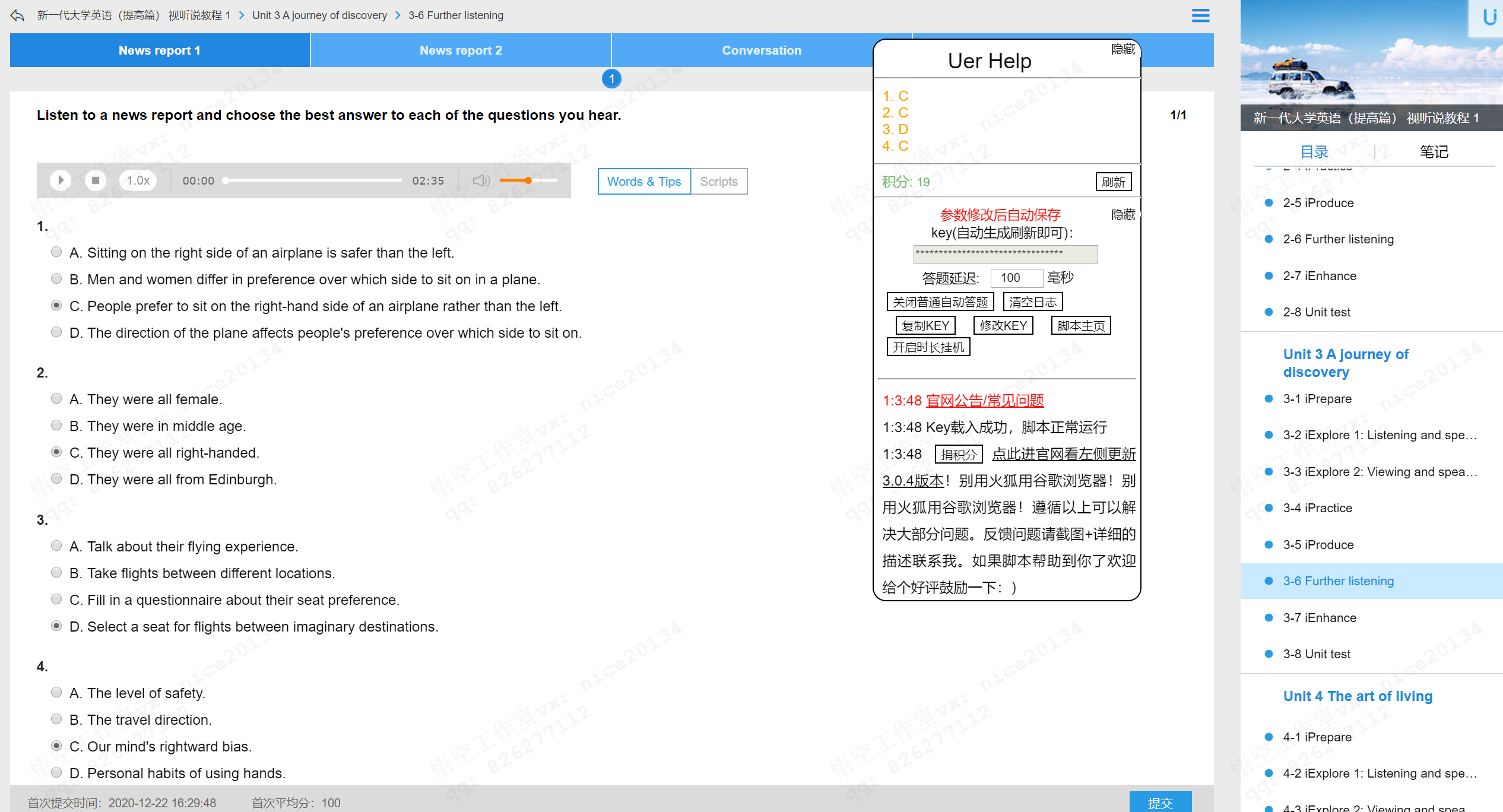1503x812 pixels.
Task: Hide the Uer Help panel
Action: coord(1123,50)
